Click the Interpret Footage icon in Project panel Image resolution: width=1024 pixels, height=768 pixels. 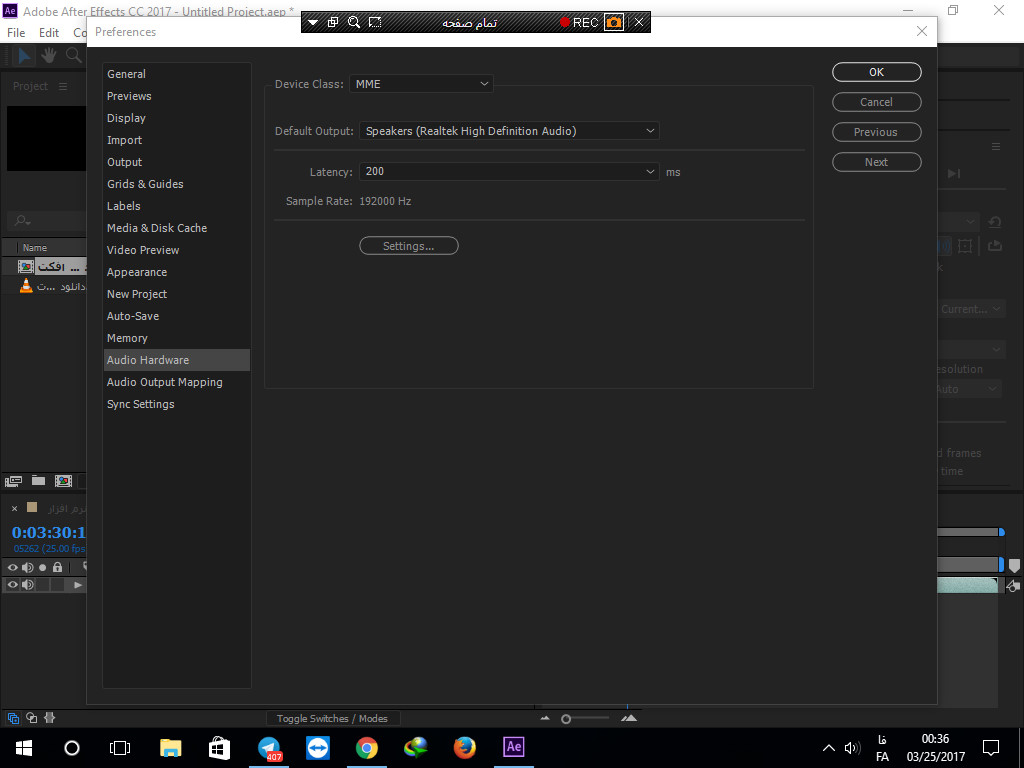14,481
